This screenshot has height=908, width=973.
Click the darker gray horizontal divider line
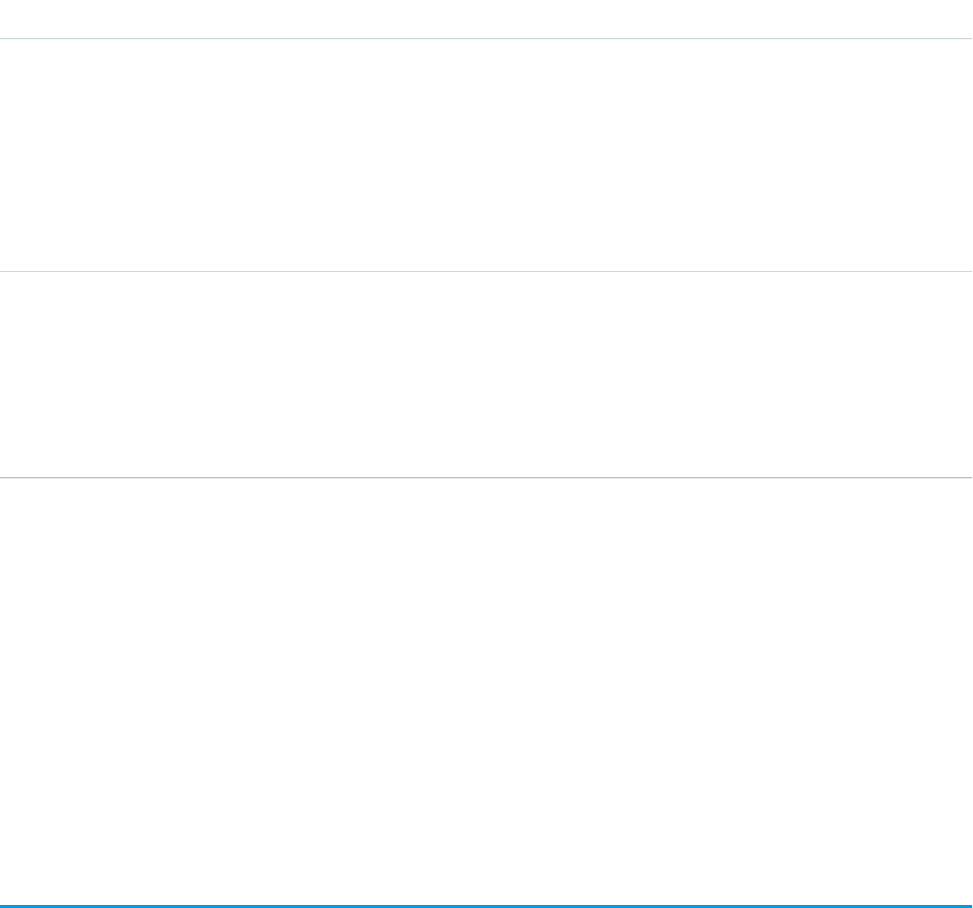click(486, 478)
